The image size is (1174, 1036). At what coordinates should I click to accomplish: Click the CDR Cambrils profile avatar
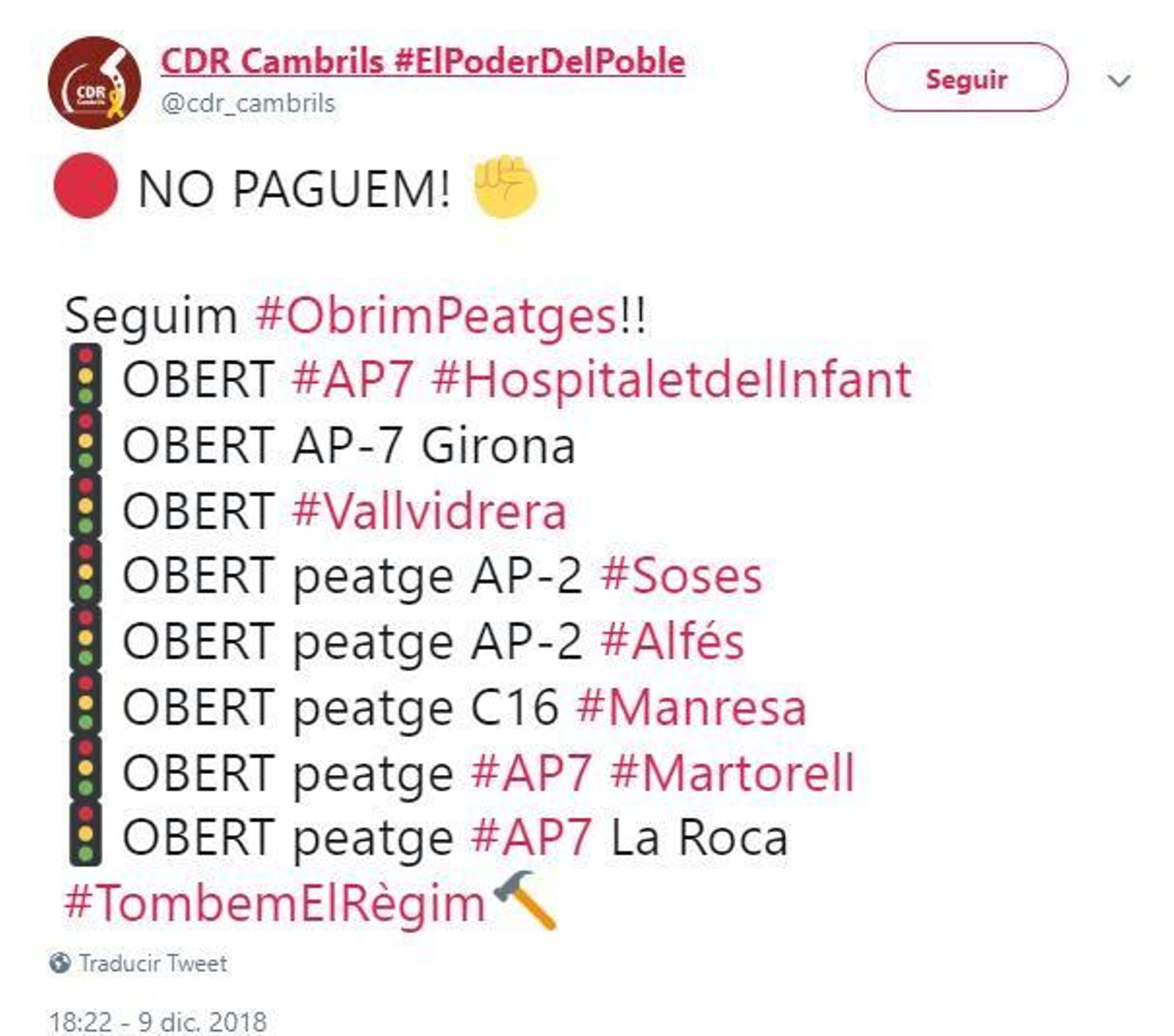click(x=94, y=83)
